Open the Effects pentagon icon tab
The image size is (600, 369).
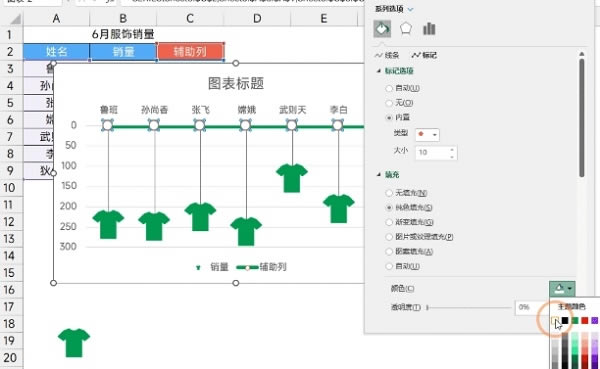tap(406, 29)
